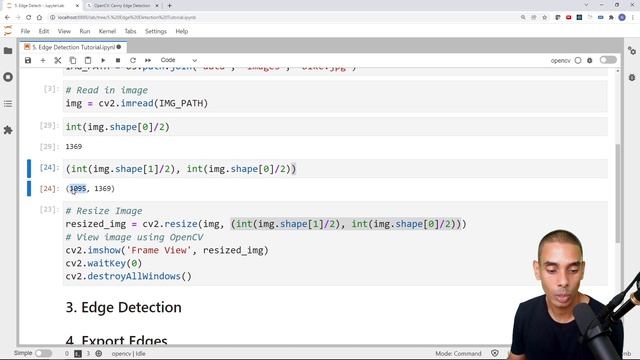Viewport: 640px width, 360px height.
Task: Open the cell type Code dropdown
Action: (x=178, y=60)
